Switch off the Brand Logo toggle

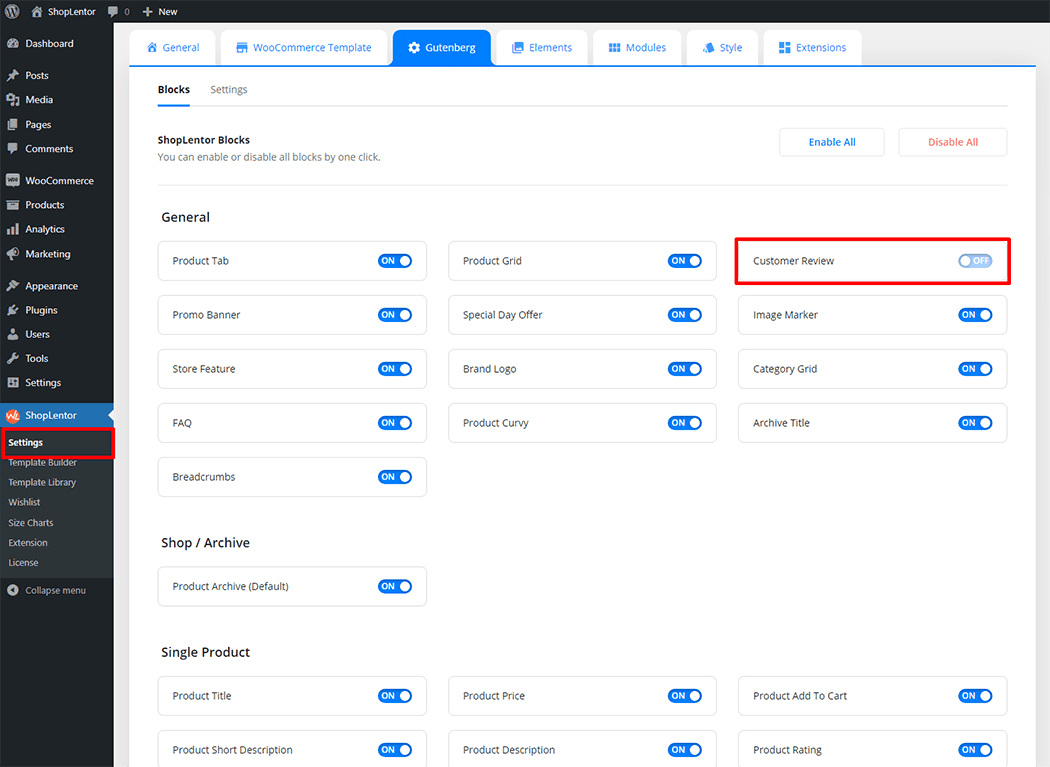[x=684, y=369]
